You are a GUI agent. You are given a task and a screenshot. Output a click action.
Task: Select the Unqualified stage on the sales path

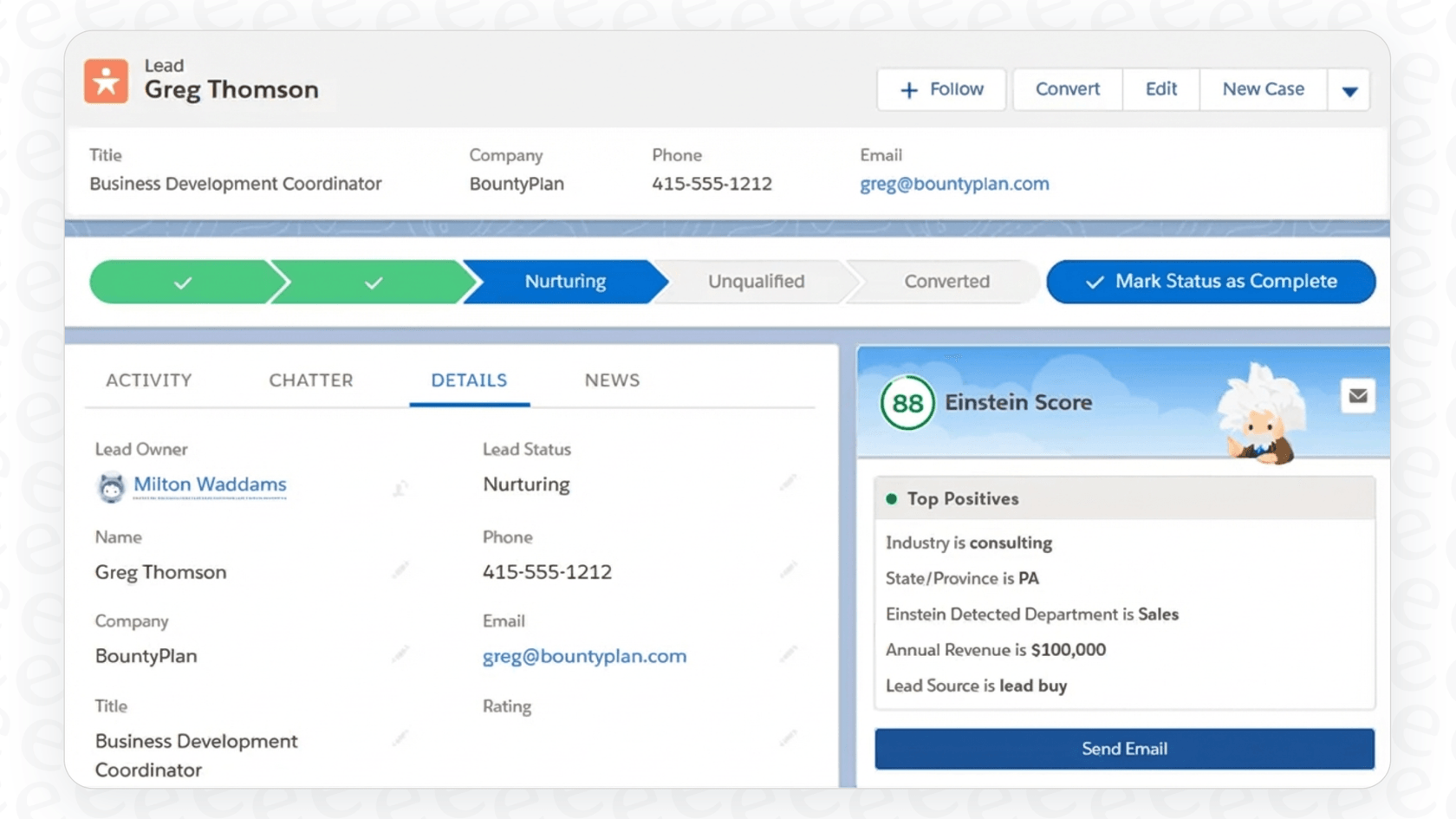click(756, 281)
